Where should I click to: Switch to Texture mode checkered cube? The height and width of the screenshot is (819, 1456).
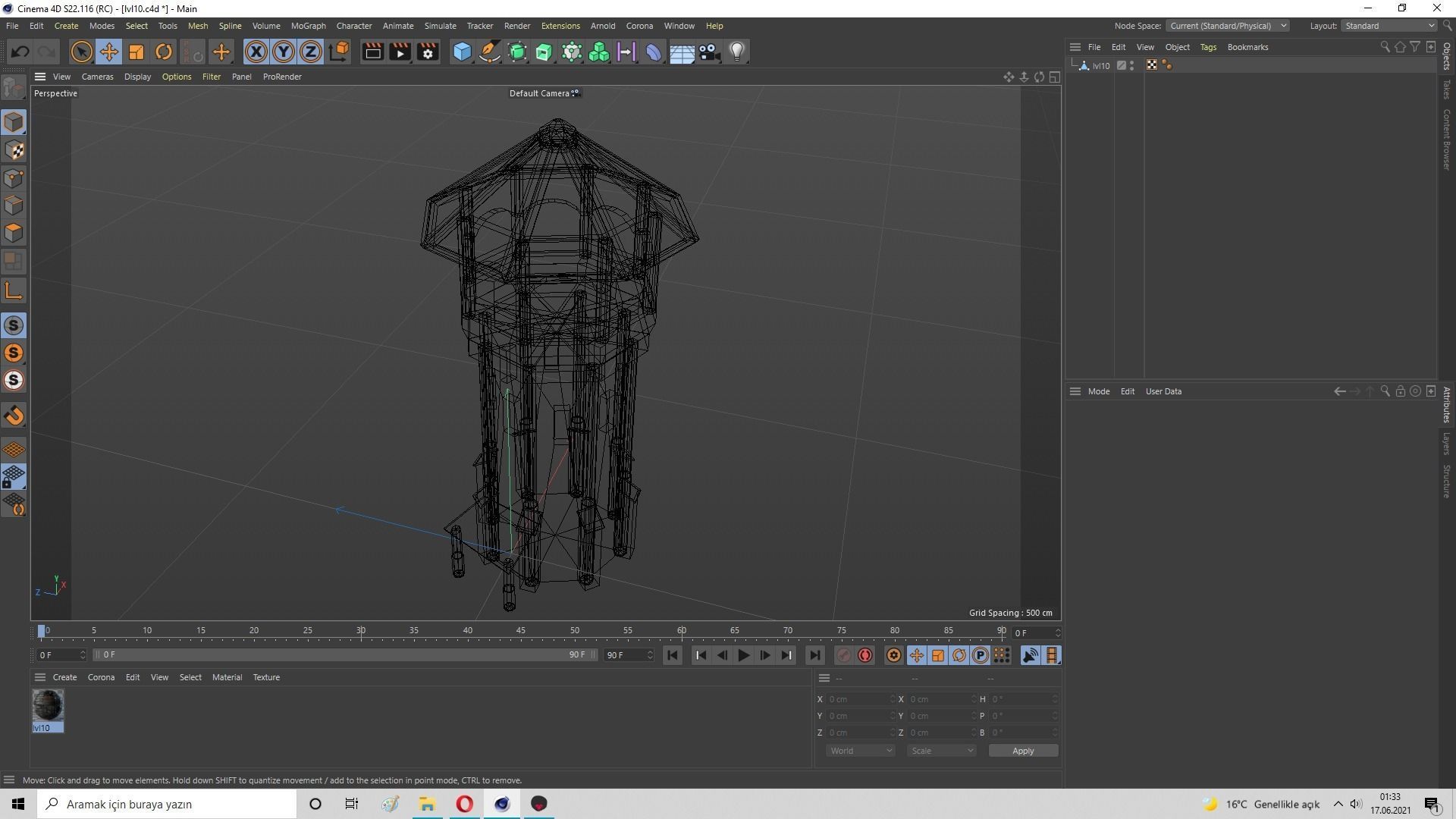[14, 150]
